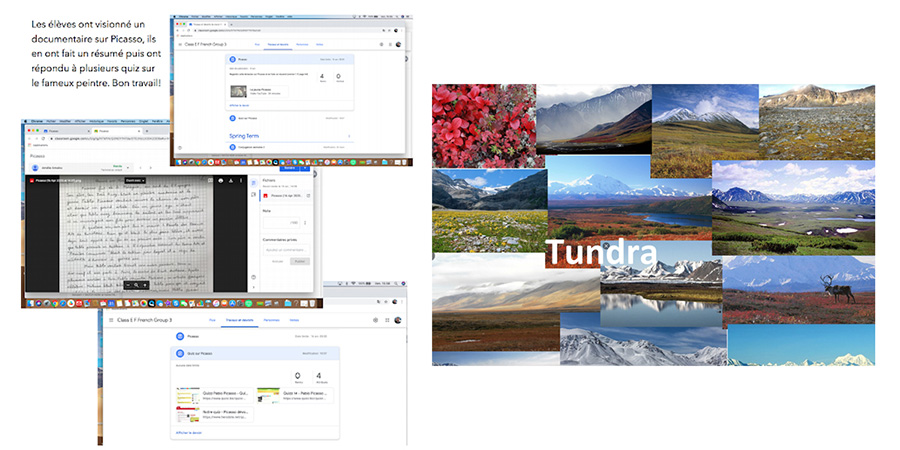Open the 'Quizz 14 - Pablo Picasso' attachment
Image resolution: width=900 pixels, height=450 pixels.
295,395
